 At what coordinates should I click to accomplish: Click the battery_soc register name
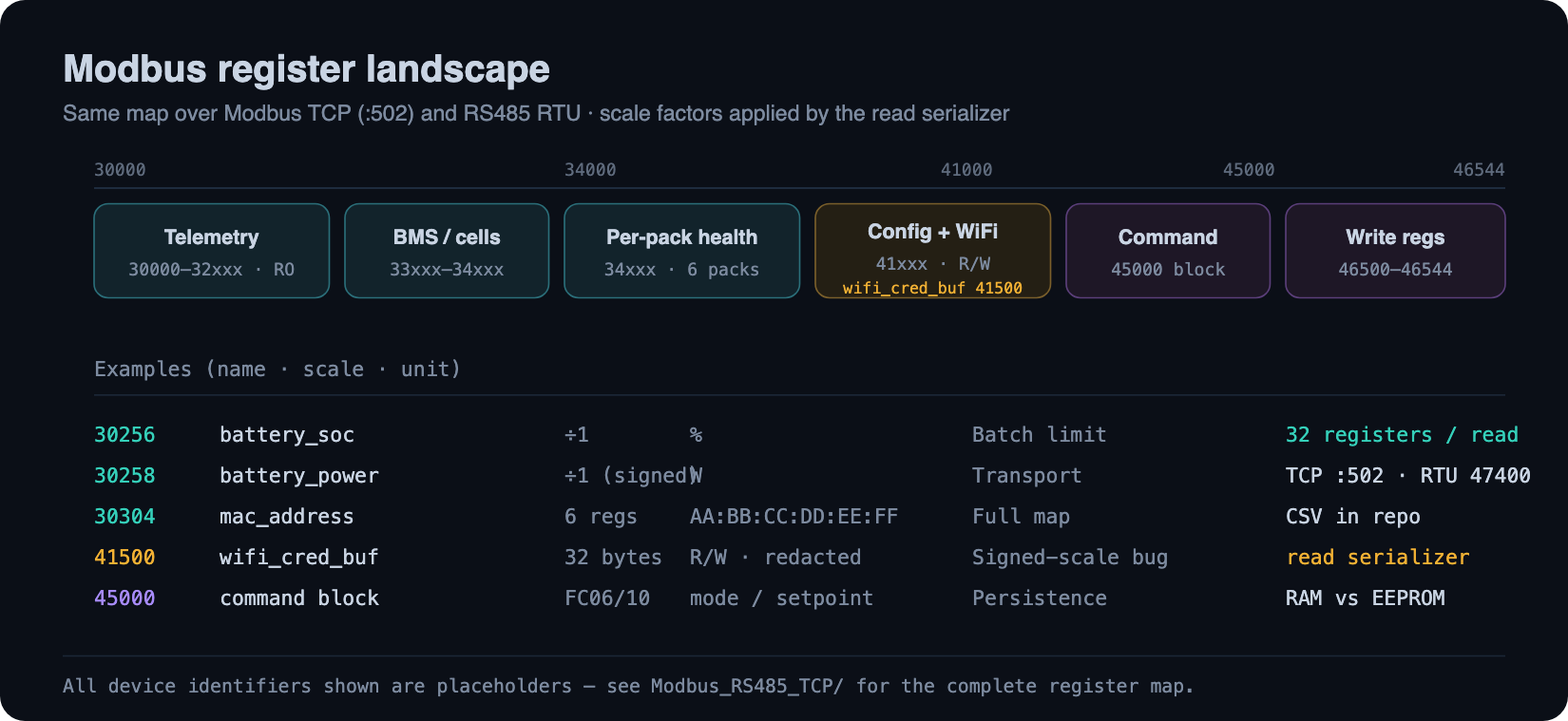click(x=287, y=435)
